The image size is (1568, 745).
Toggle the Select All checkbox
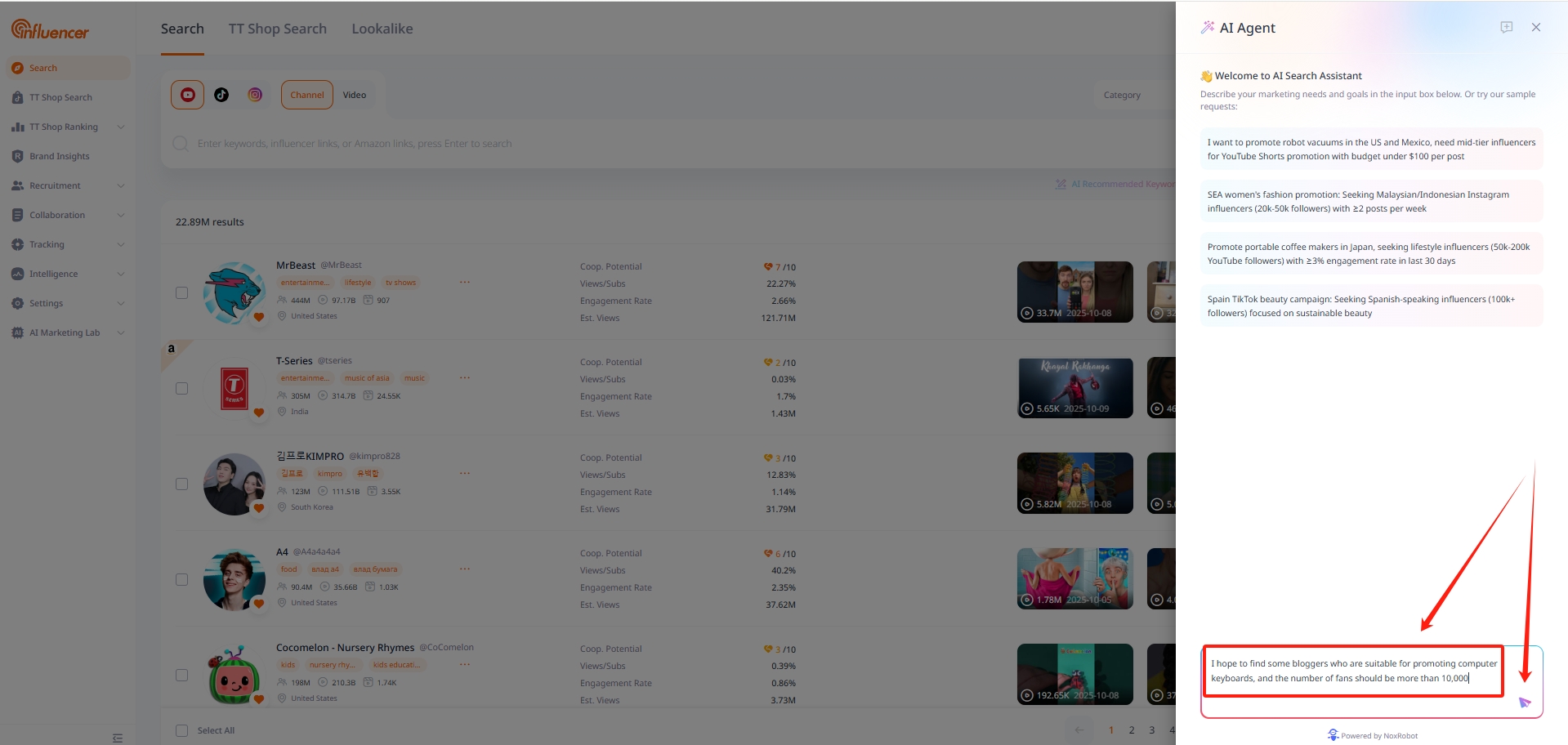(x=181, y=730)
